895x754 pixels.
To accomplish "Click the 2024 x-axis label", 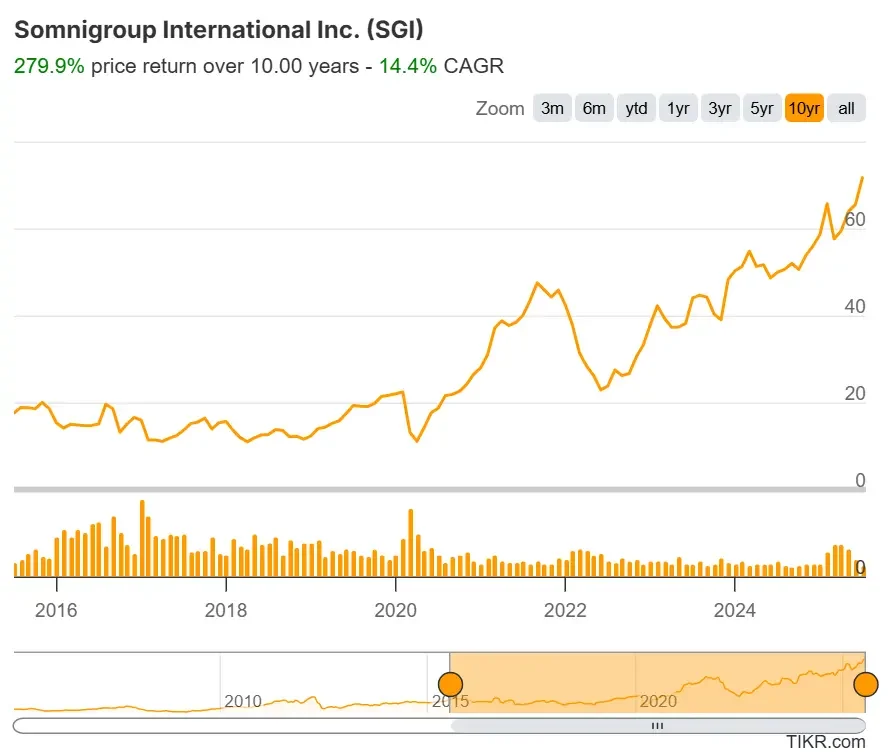I will (x=735, y=610).
